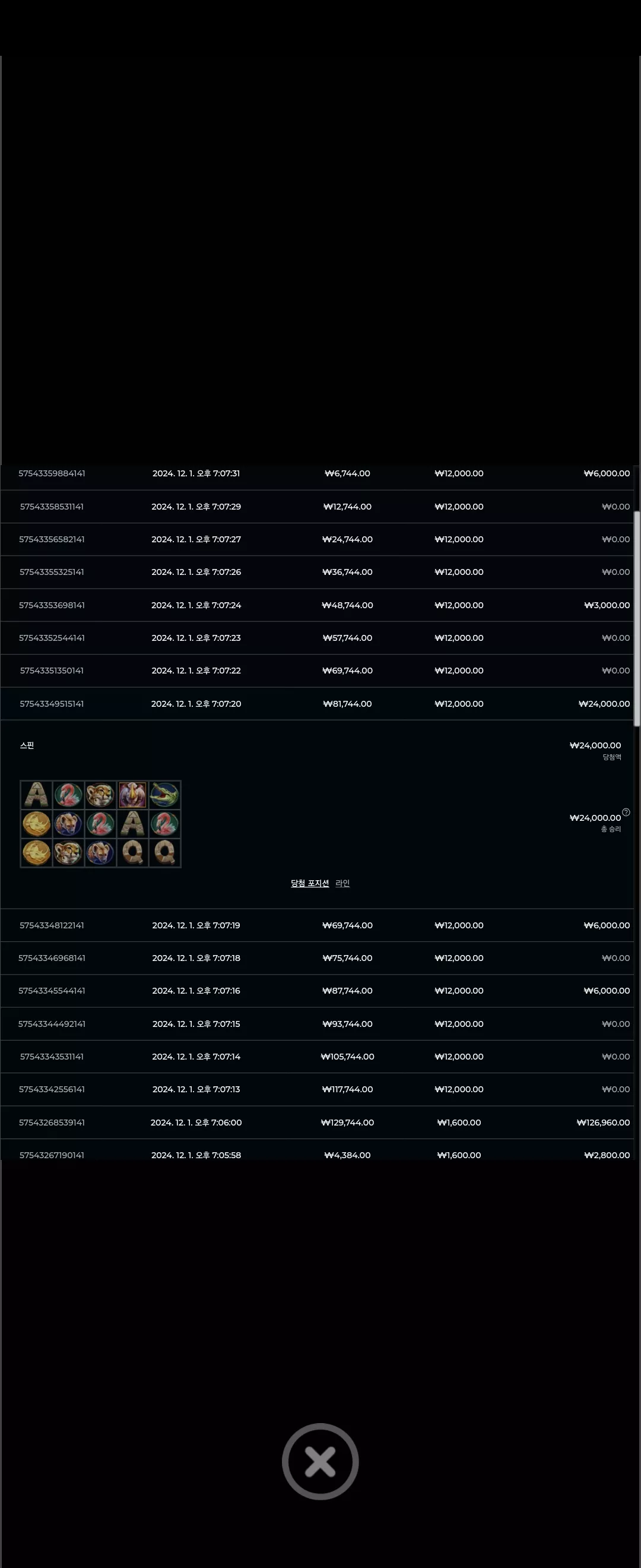The height and width of the screenshot is (1568, 641).
Task: Click the top-row cheetah symbol
Action: click(x=100, y=795)
